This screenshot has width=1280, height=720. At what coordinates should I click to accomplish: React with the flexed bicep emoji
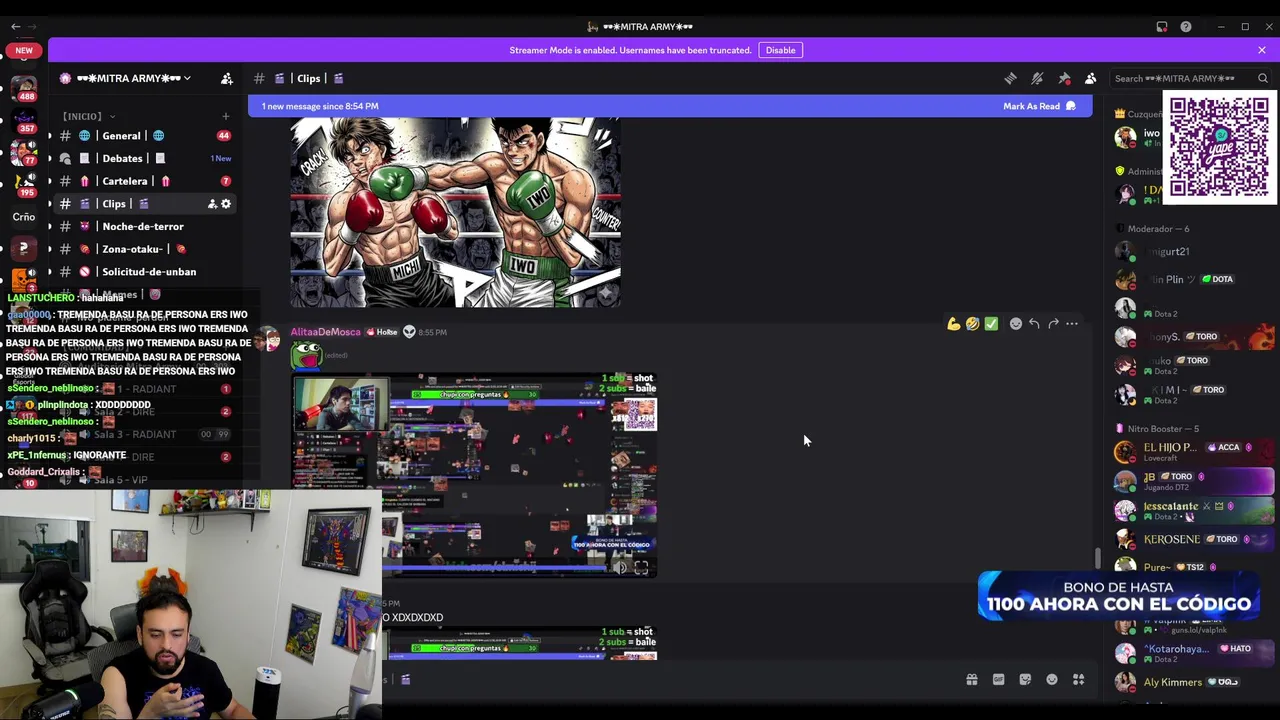(x=954, y=324)
